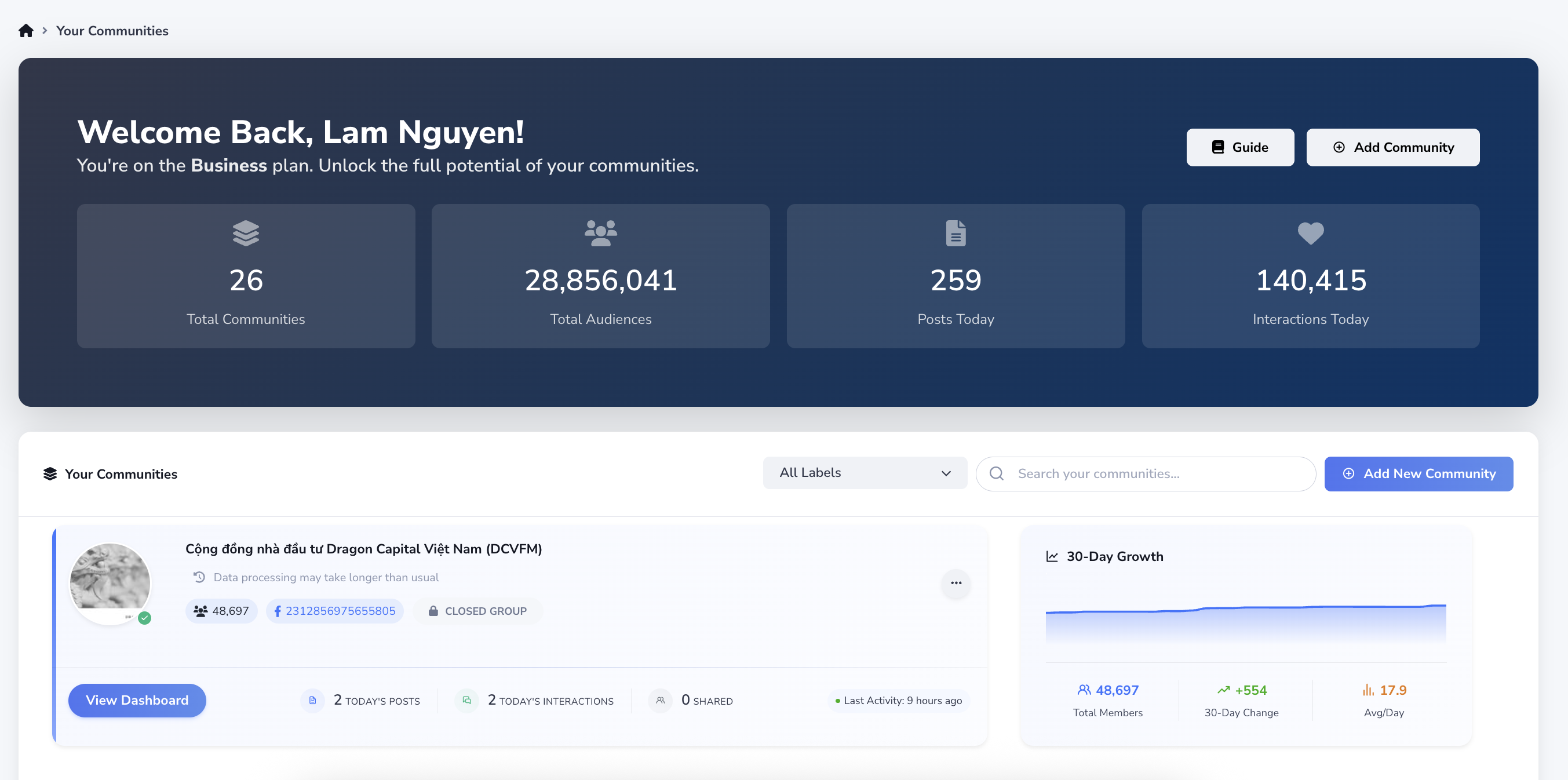Screen dimensions: 1568x780
Task: Click the Posts Today document icon
Action: pyautogui.click(x=956, y=232)
